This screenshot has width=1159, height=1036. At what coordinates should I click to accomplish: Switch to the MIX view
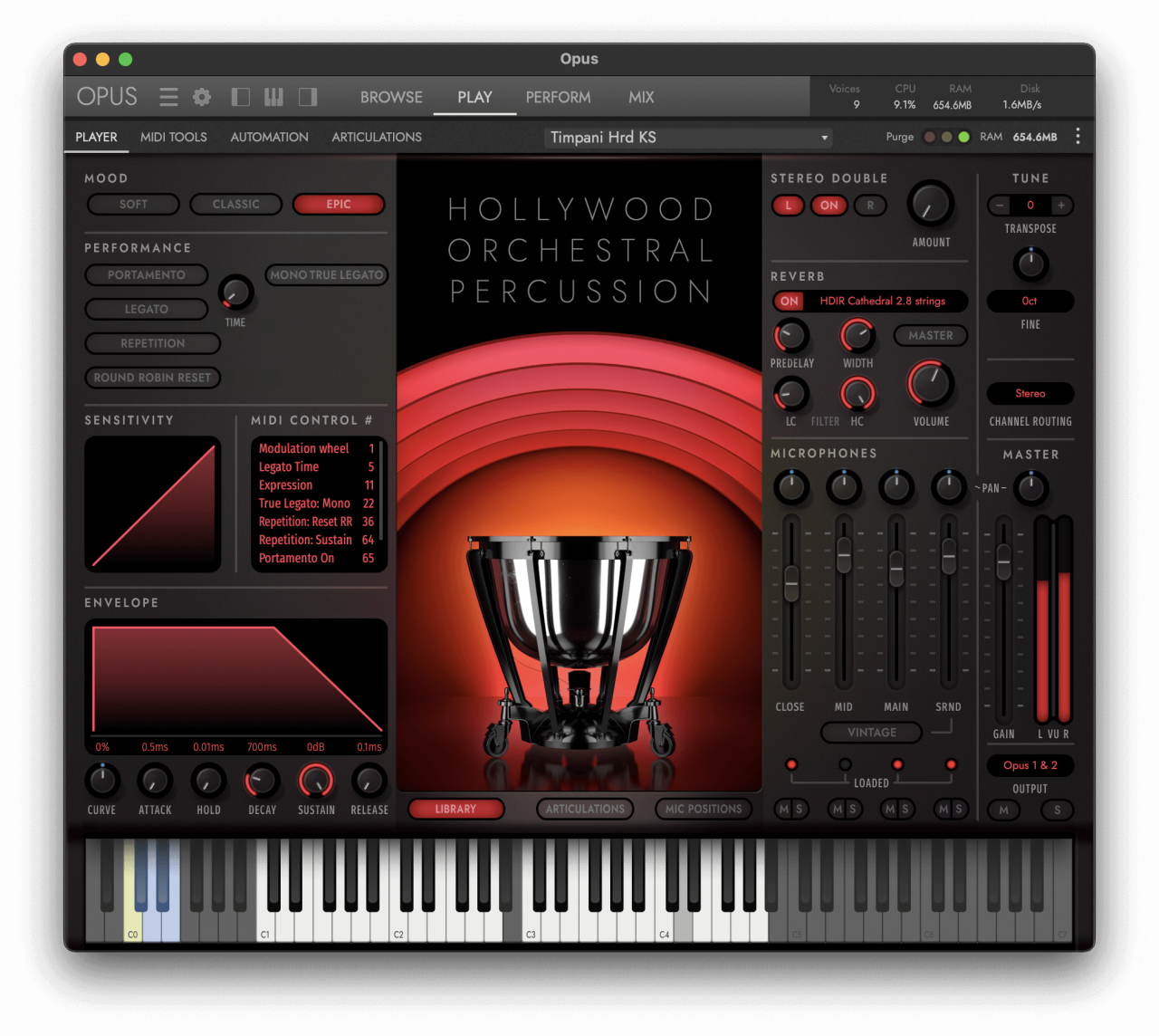640,97
